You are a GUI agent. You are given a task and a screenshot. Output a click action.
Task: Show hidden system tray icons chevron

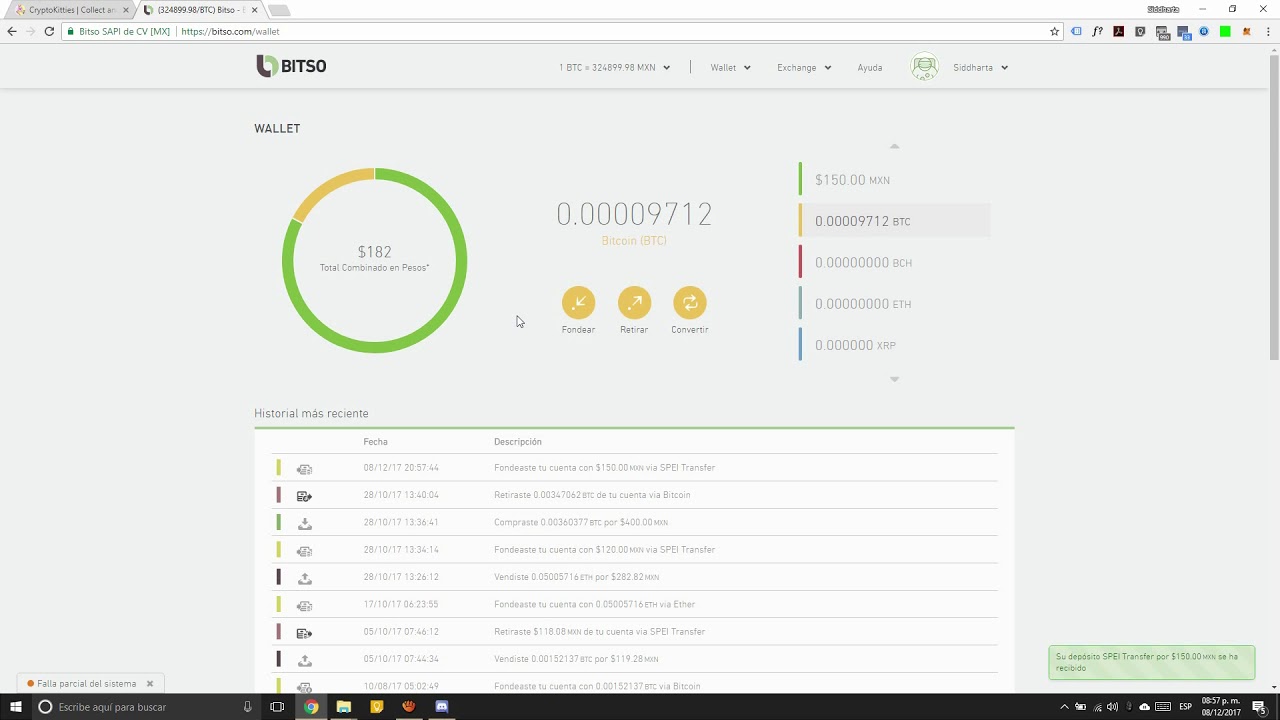(1064, 707)
